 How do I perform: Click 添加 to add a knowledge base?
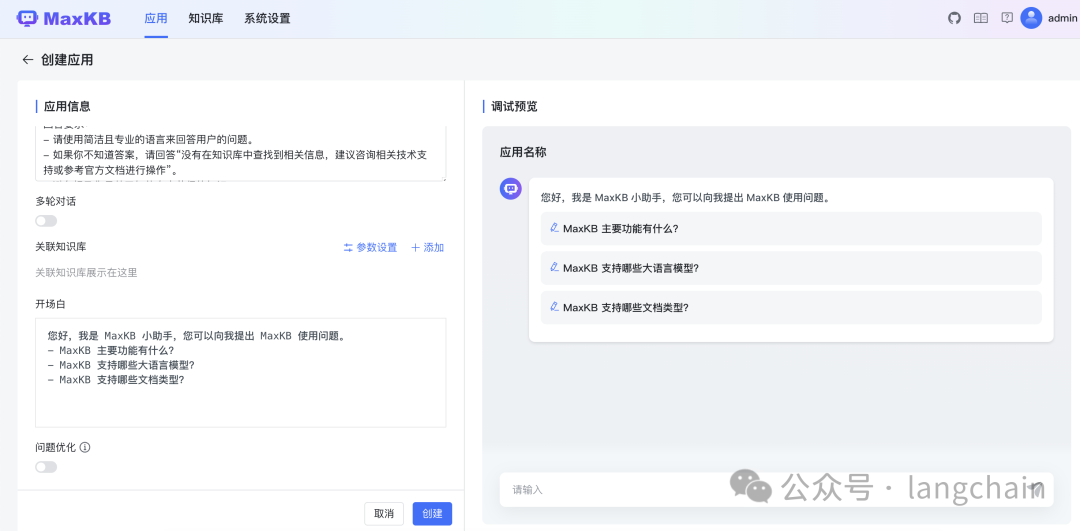tap(428, 247)
